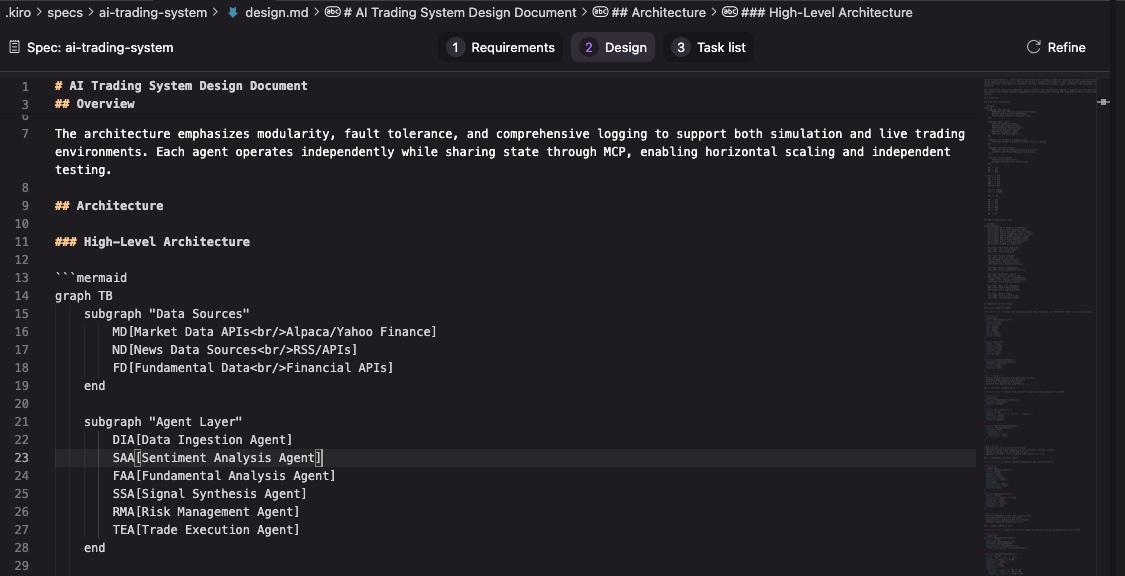Click the step 2 number badge
This screenshot has width=1125, height=576.
tap(588, 47)
